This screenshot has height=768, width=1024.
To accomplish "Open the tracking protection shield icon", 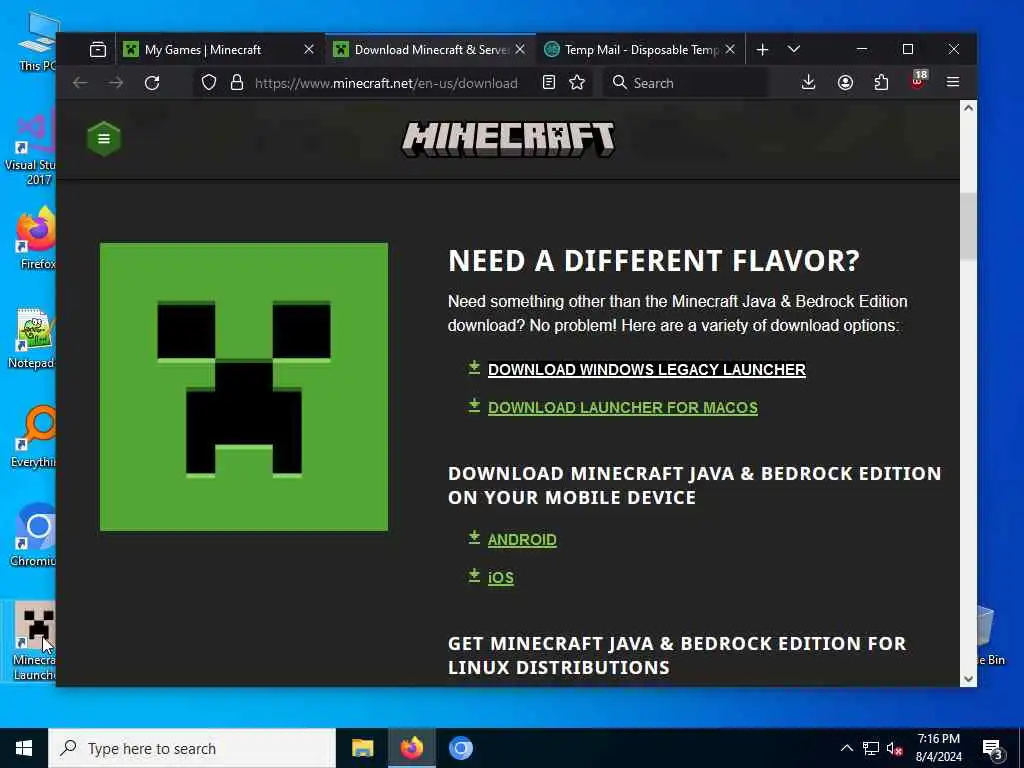I will [209, 83].
